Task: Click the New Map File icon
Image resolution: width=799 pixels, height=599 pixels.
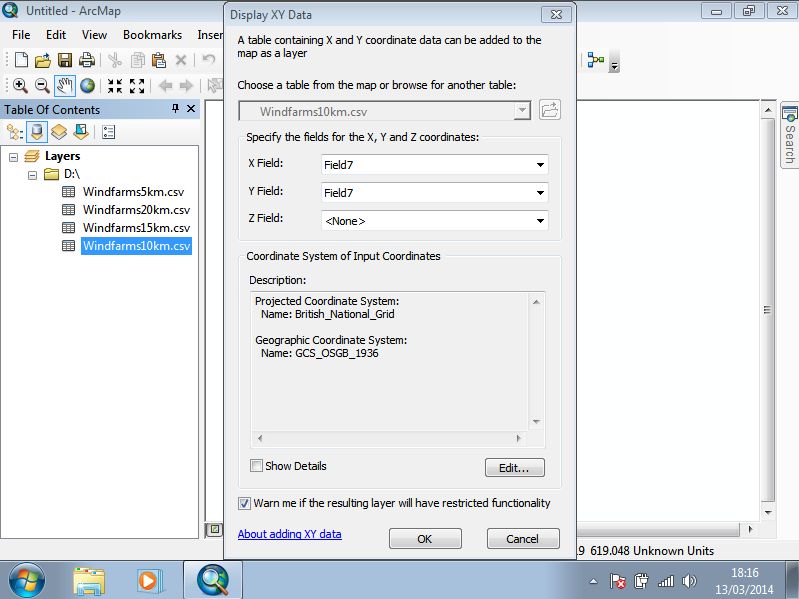Action: click(21, 60)
